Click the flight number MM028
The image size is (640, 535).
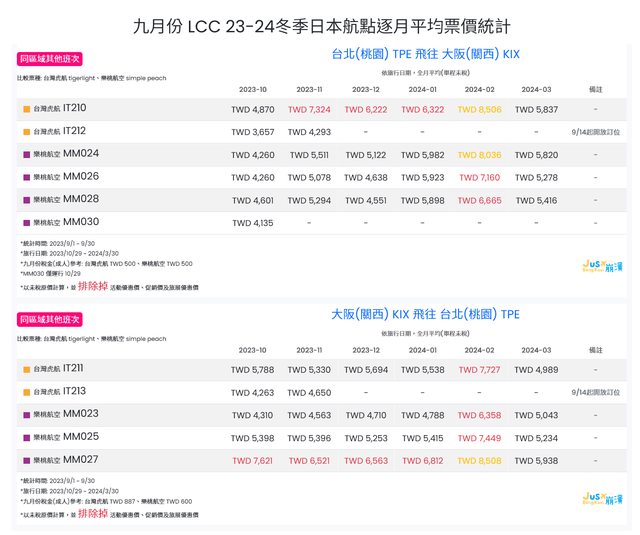[81, 199]
